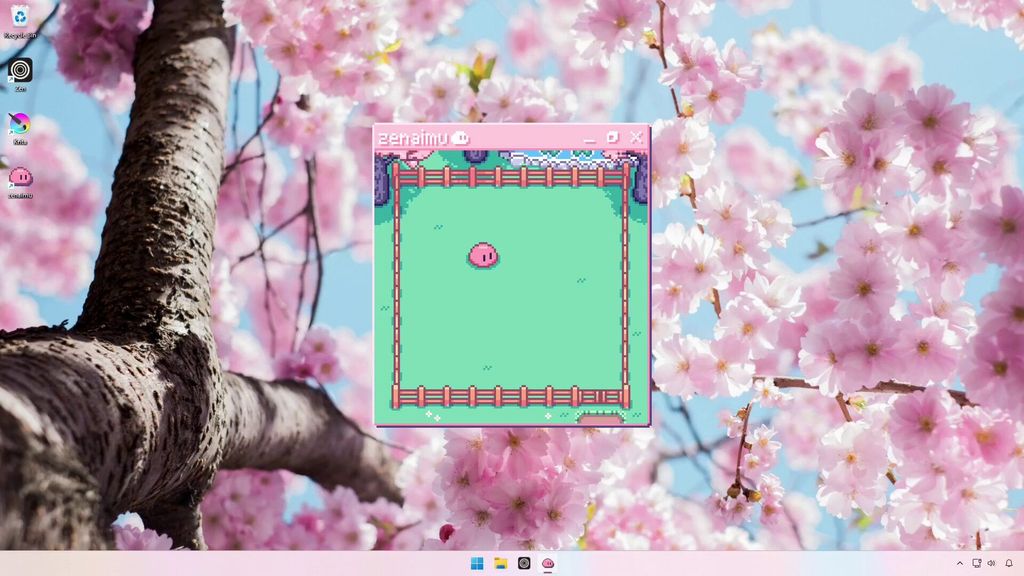This screenshot has width=1024, height=576.
Task: Open the Windows Start menu
Action: 477,563
